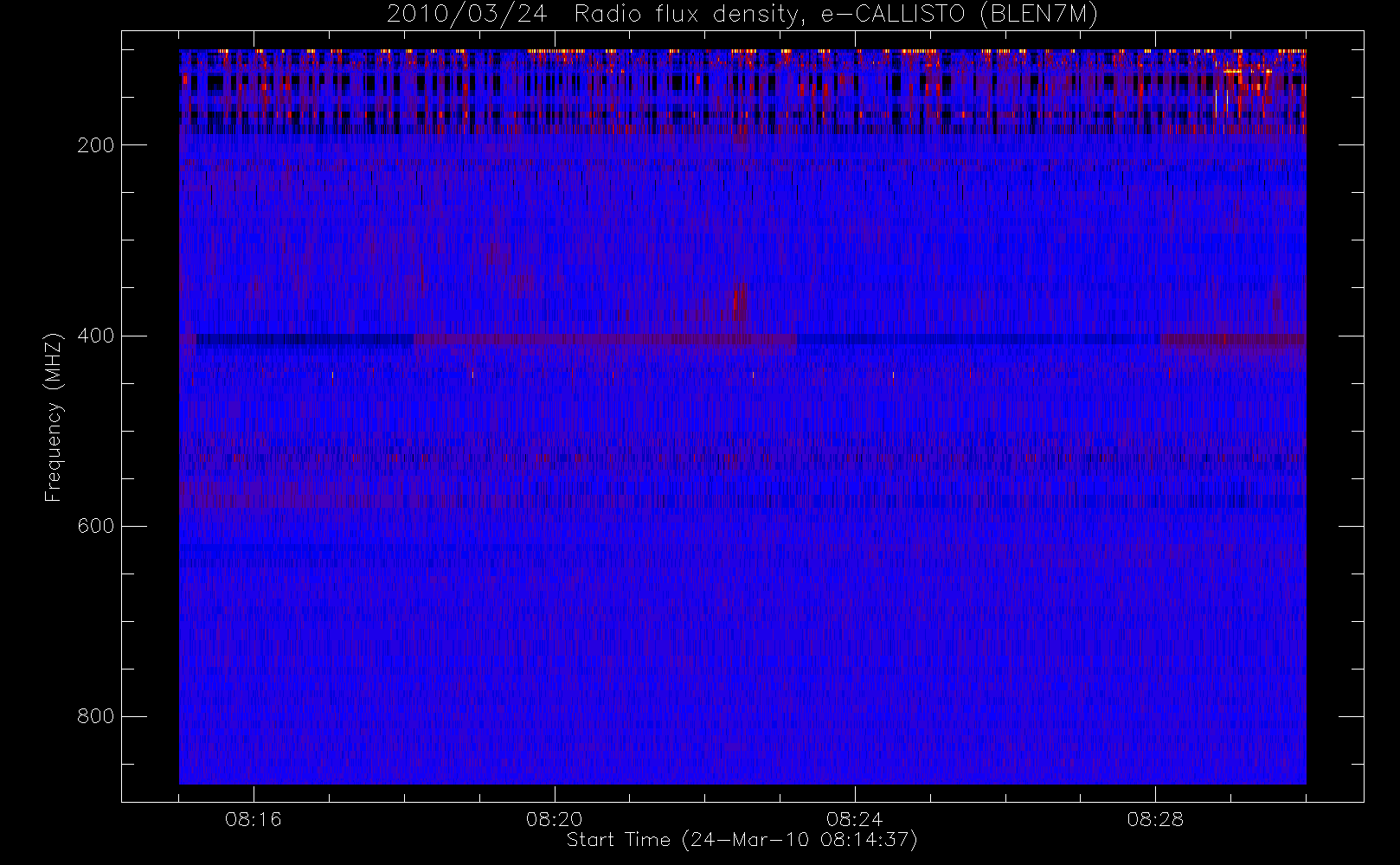Click the 'Frequency (MHz)' axis label
Screen dimensions: 1400x865
(x=54, y=417)
